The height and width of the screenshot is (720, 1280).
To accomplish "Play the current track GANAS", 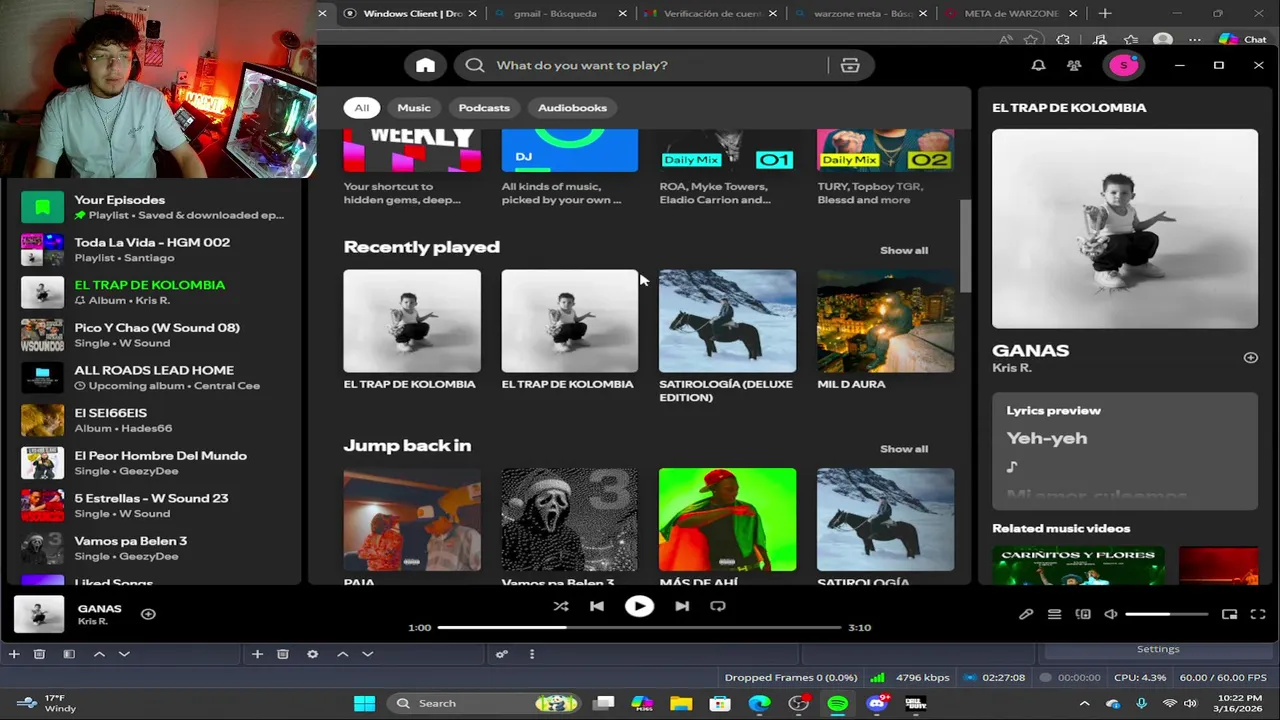I will click(639, 606).
